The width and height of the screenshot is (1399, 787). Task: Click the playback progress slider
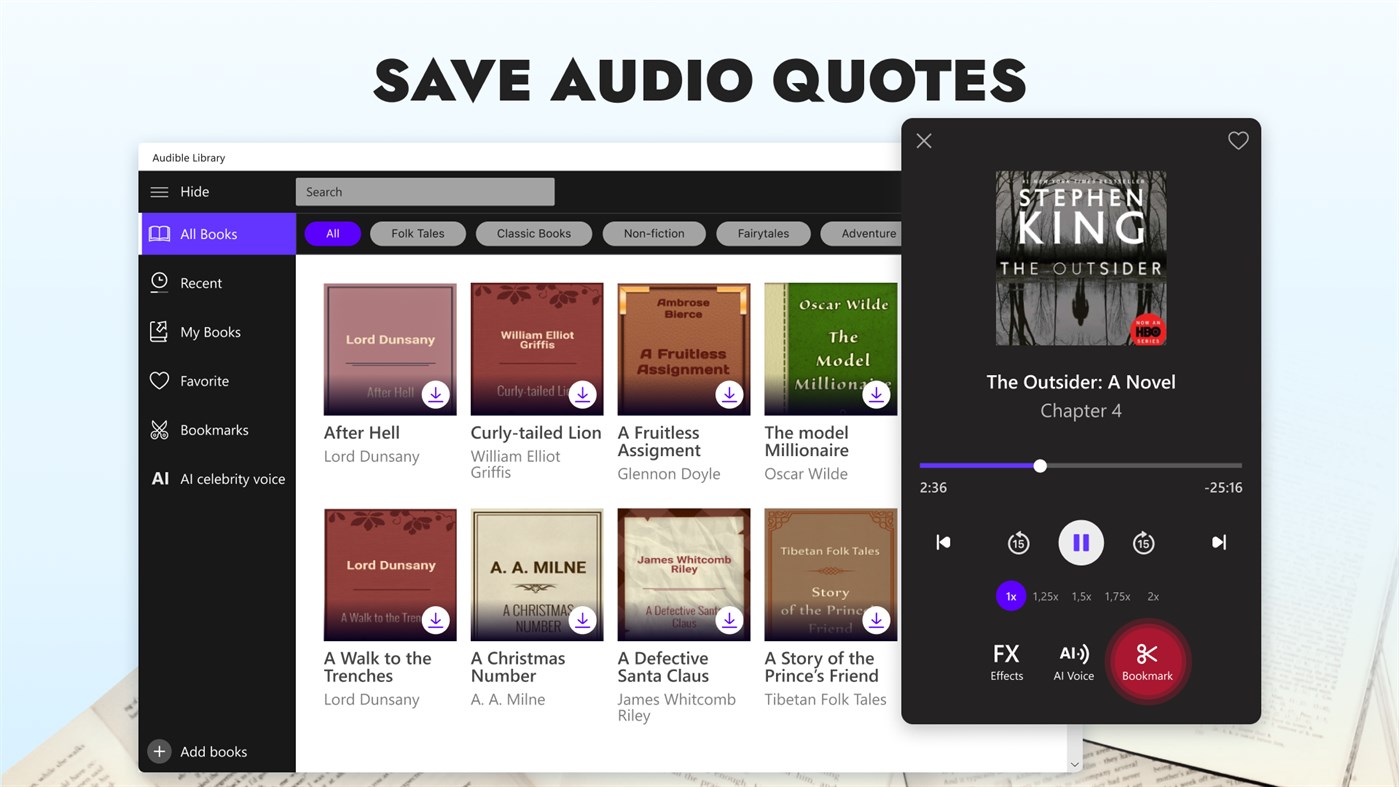pyautogui.click(x=1039, y=465)
